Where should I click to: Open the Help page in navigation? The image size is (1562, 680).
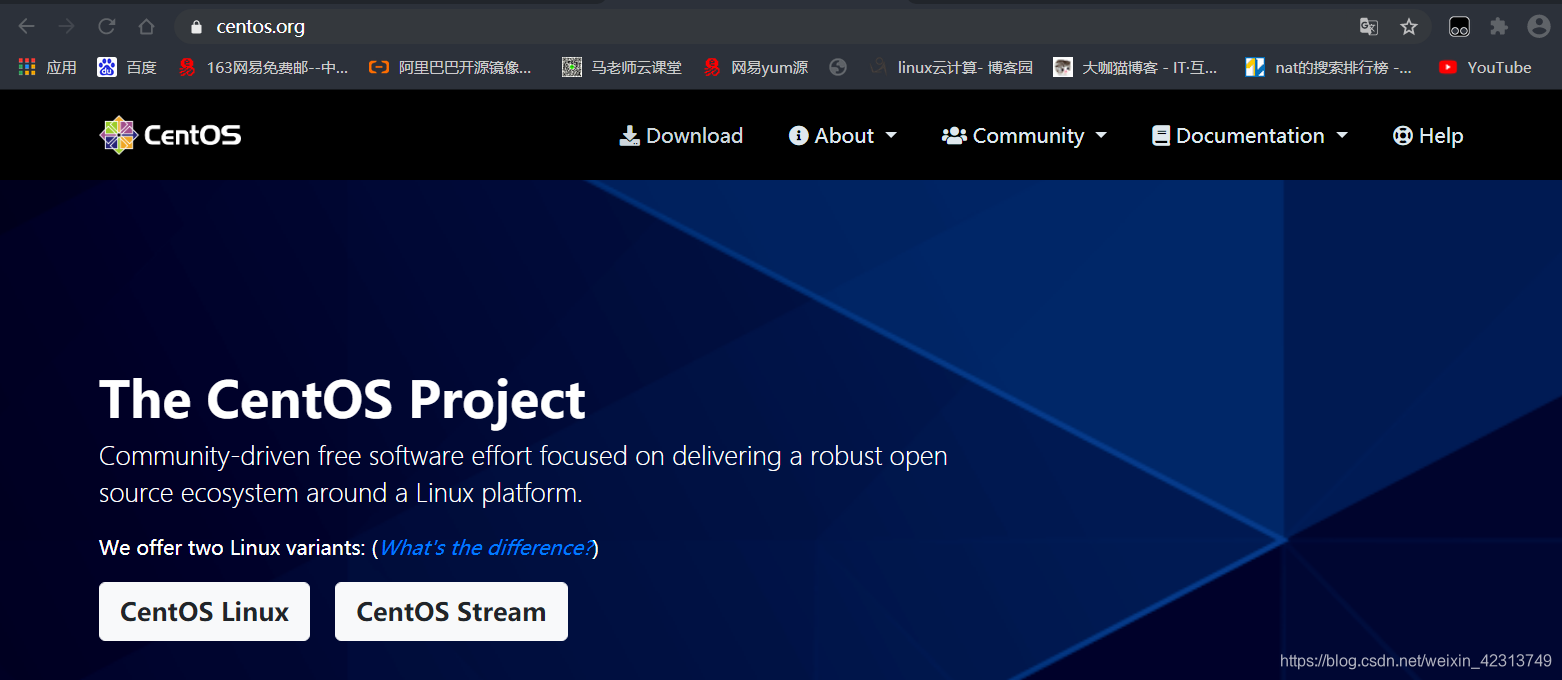click(x=1428, y=135)
